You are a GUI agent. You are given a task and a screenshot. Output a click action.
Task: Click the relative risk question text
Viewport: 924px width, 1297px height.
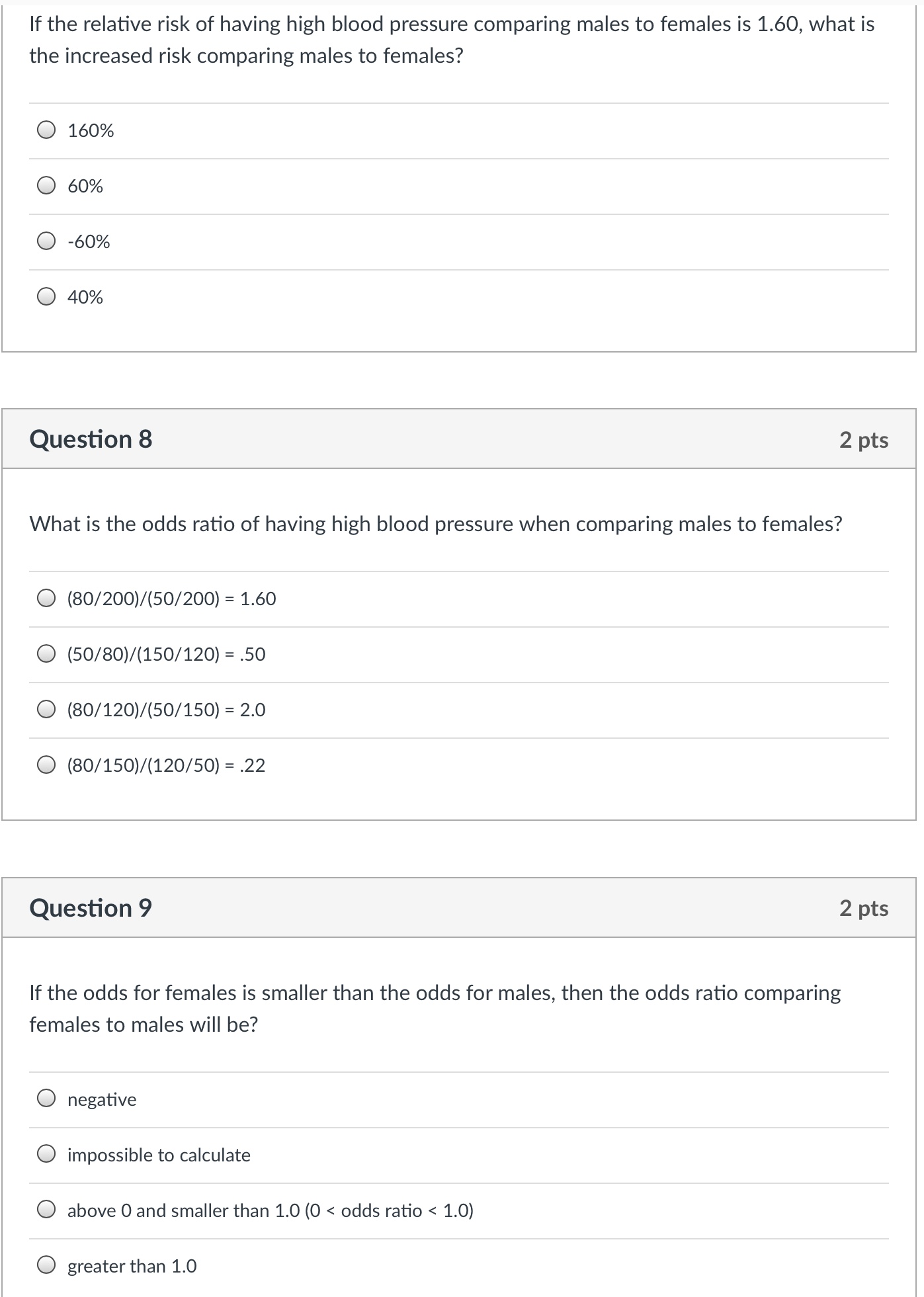click(x=451, y=40)
